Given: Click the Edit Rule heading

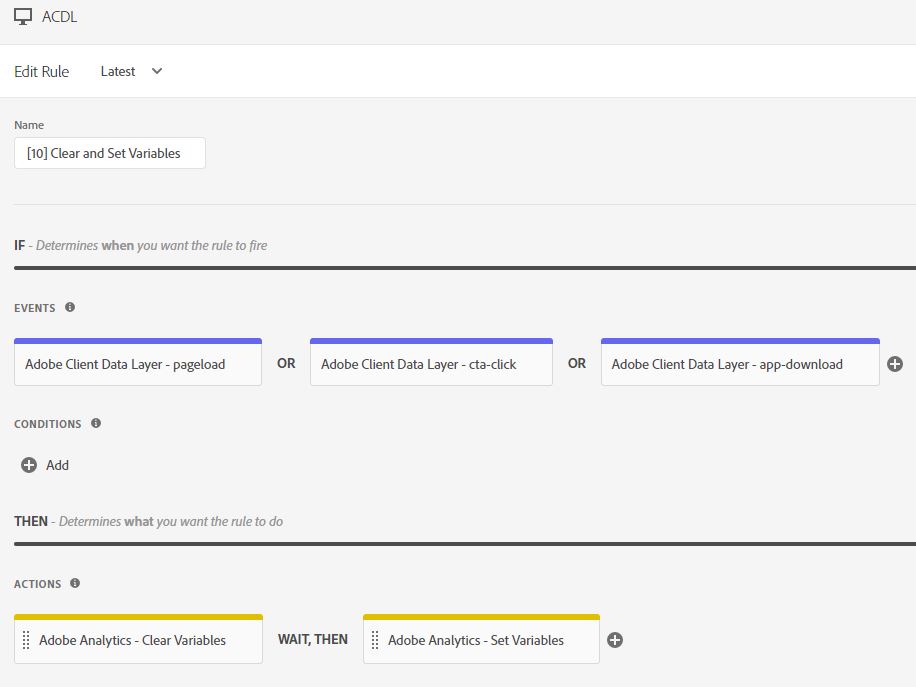Looking at the screenshot, I should click(x=42, y=71).
